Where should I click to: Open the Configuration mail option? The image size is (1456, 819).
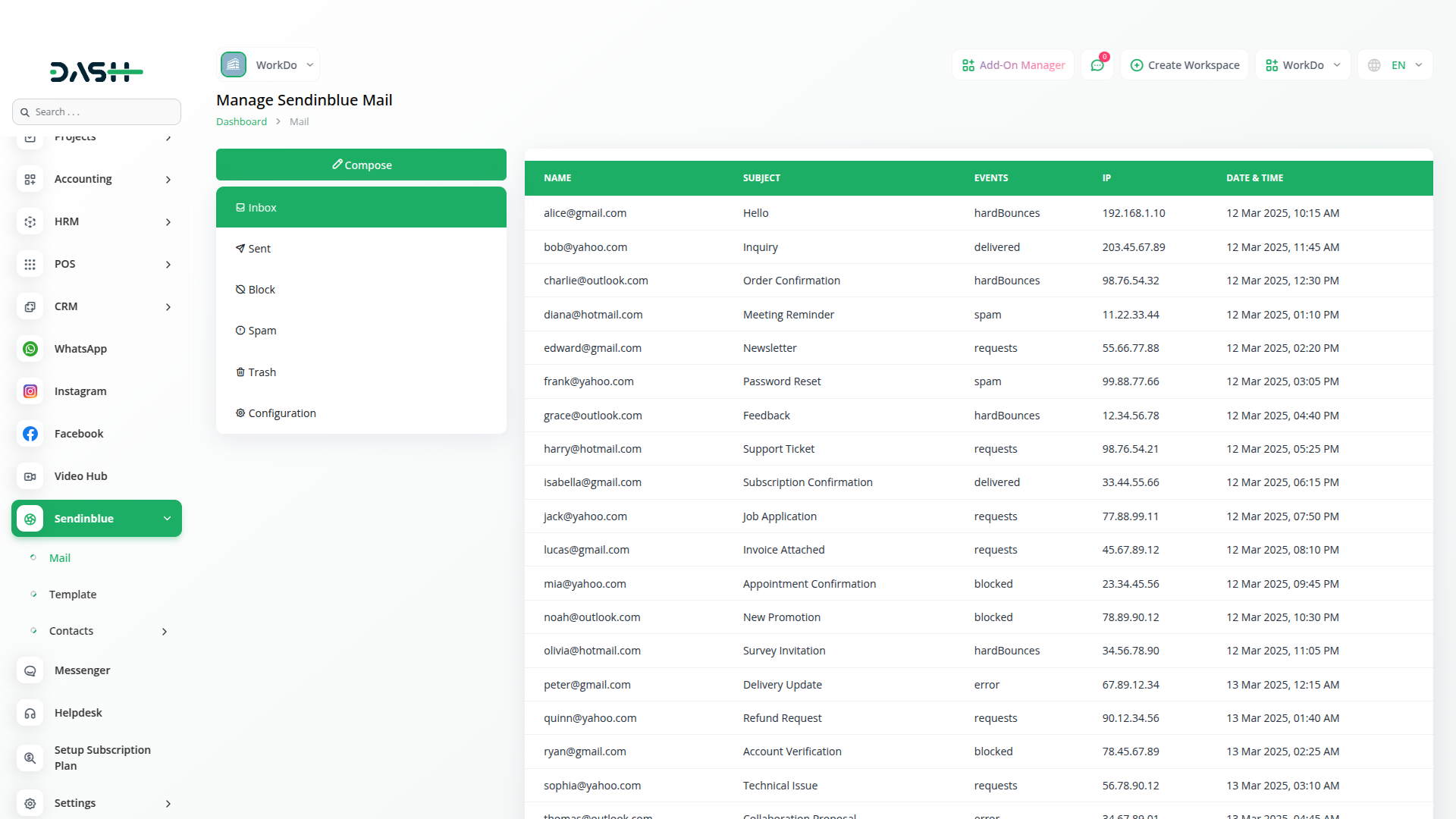281,413
